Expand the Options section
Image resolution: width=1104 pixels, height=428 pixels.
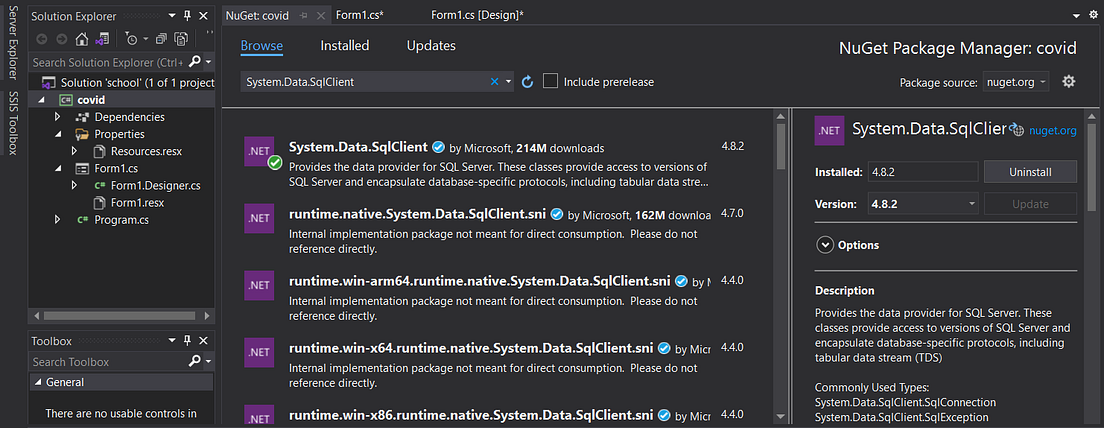pyautogui.click(x=825, y=245)
